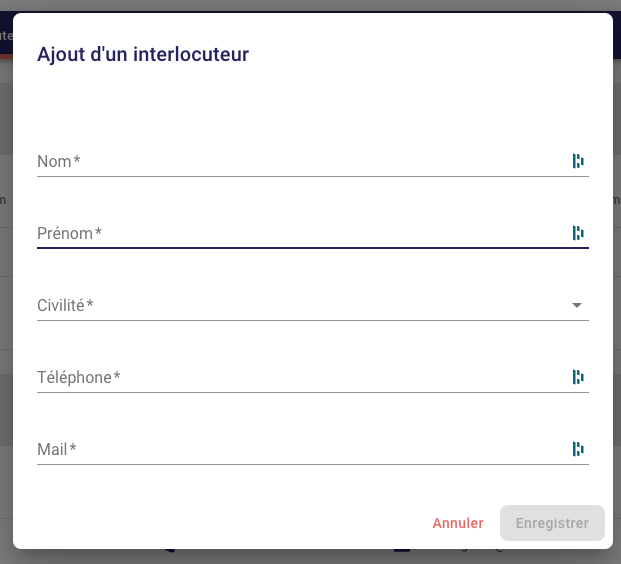621x564 pixels.
Task: Click the "Nom*" label text
Action: coord(58,161)
